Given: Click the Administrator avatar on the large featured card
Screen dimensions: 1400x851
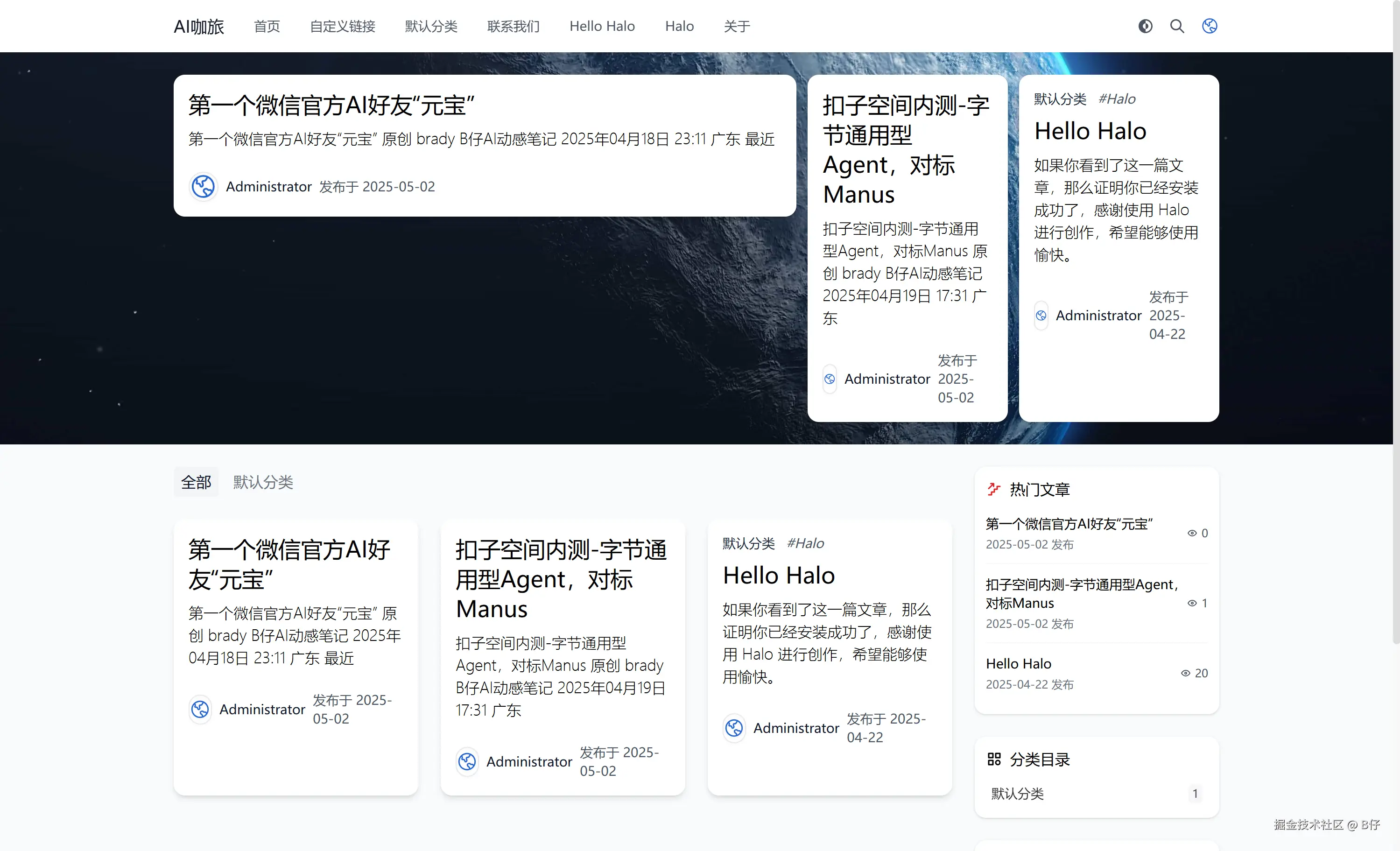Looking at the screenshot, I should tap(203, 186).
